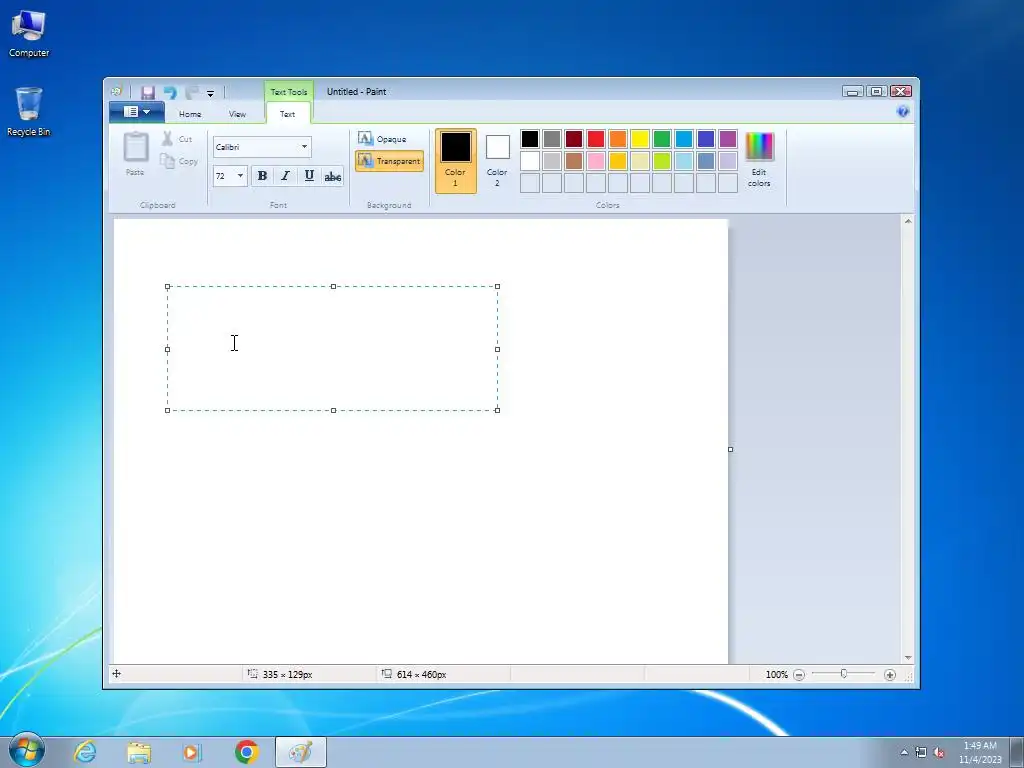Pick the red color swatch

click(596, 138)
